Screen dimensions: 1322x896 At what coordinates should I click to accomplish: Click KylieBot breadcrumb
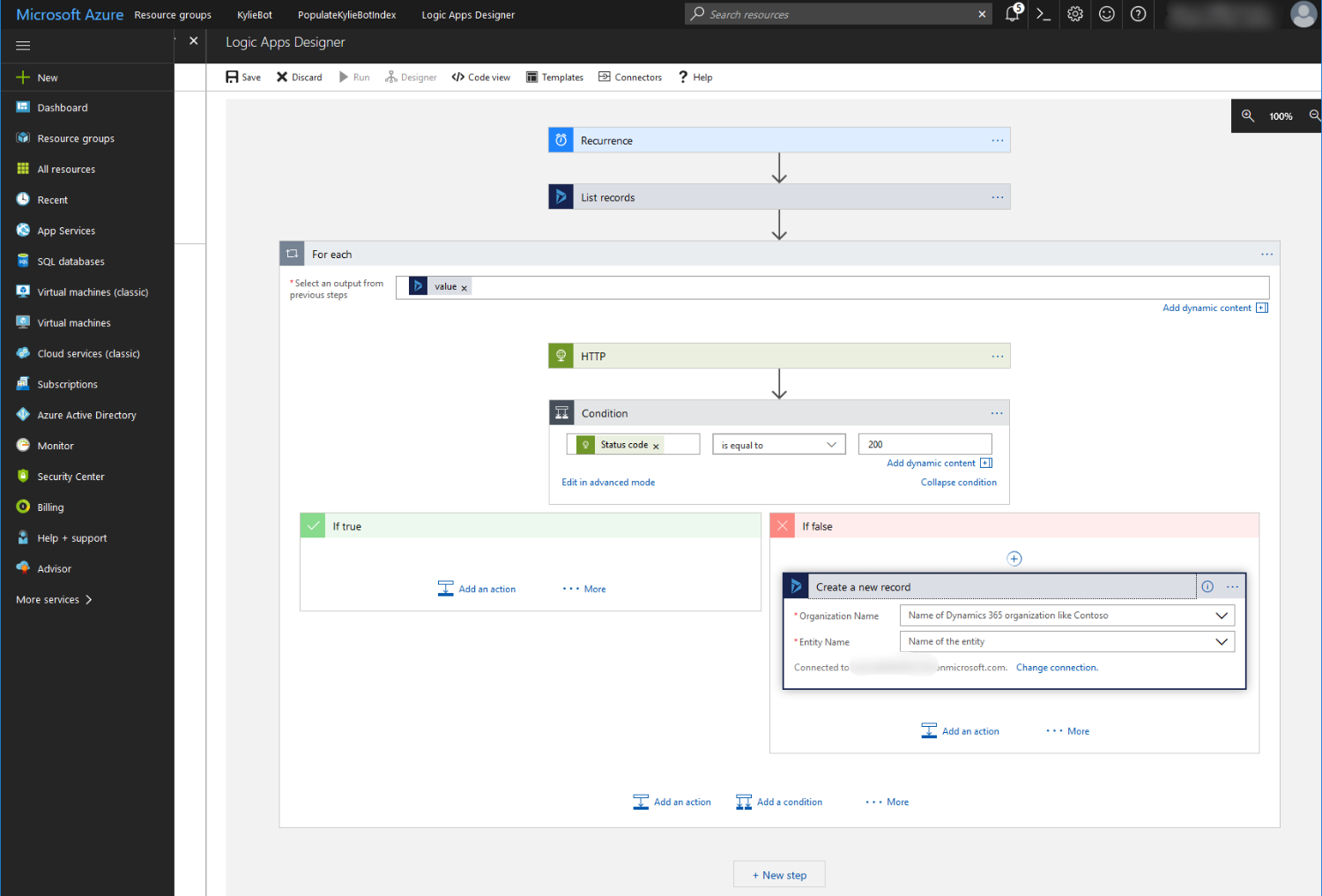point(255,15)
